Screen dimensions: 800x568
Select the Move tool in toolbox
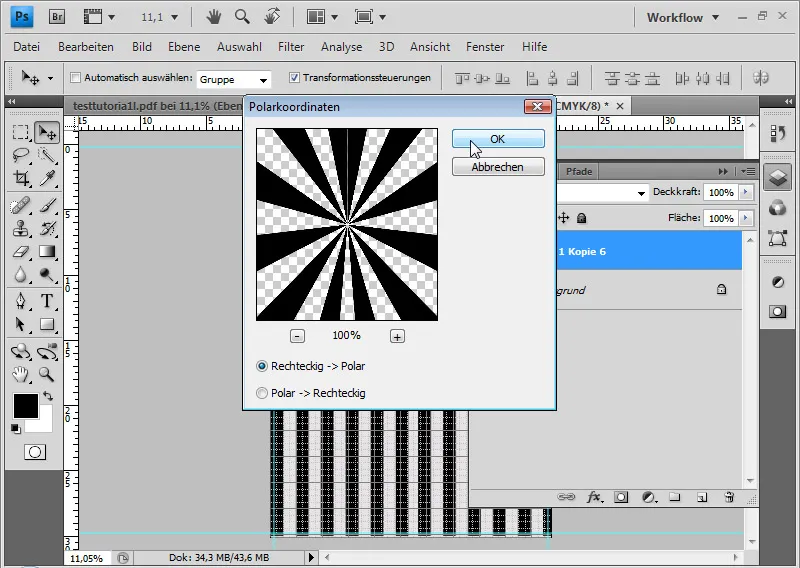click(47, 133)
